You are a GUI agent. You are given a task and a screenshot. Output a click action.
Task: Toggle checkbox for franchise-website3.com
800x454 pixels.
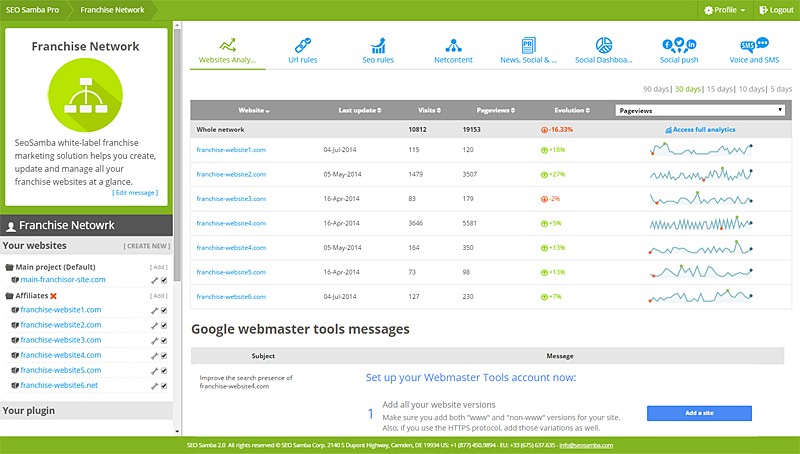tap(164, 340)
